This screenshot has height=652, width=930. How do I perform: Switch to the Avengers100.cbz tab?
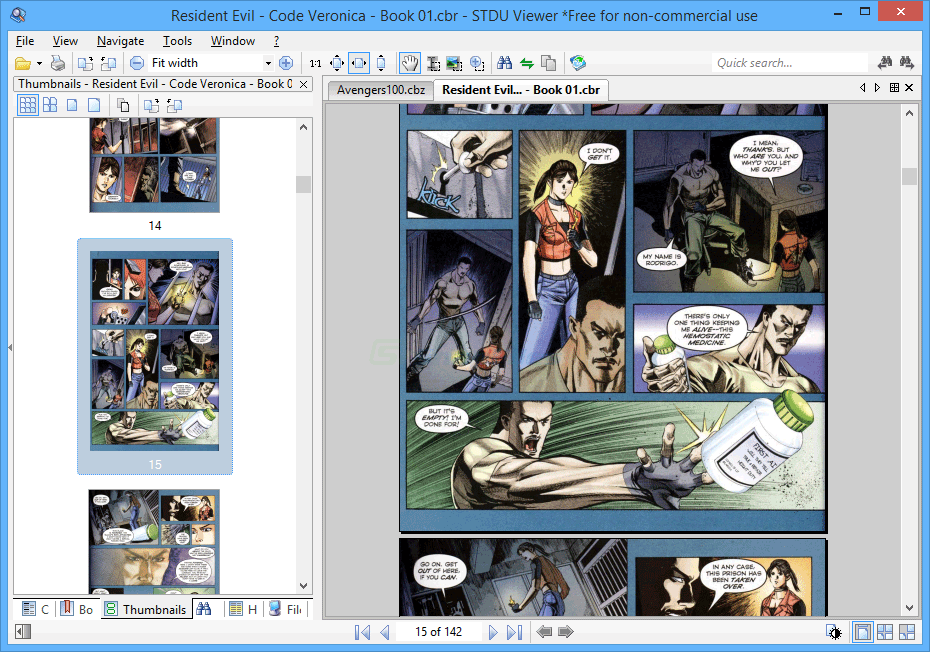379,90
